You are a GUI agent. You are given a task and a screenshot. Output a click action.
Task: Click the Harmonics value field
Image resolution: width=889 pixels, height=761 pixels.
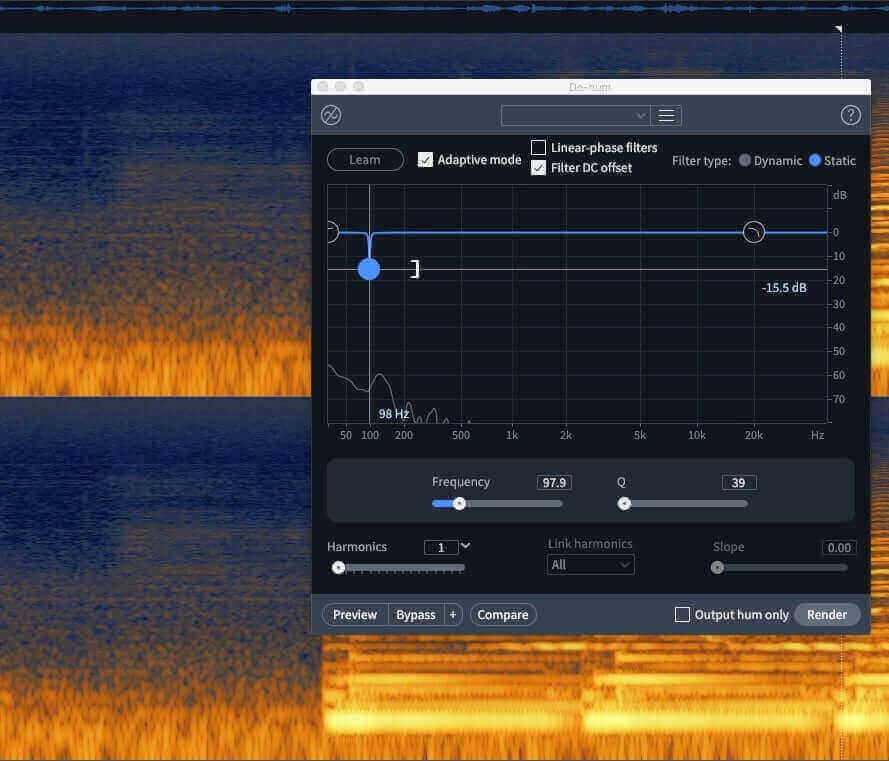[441, 547]
